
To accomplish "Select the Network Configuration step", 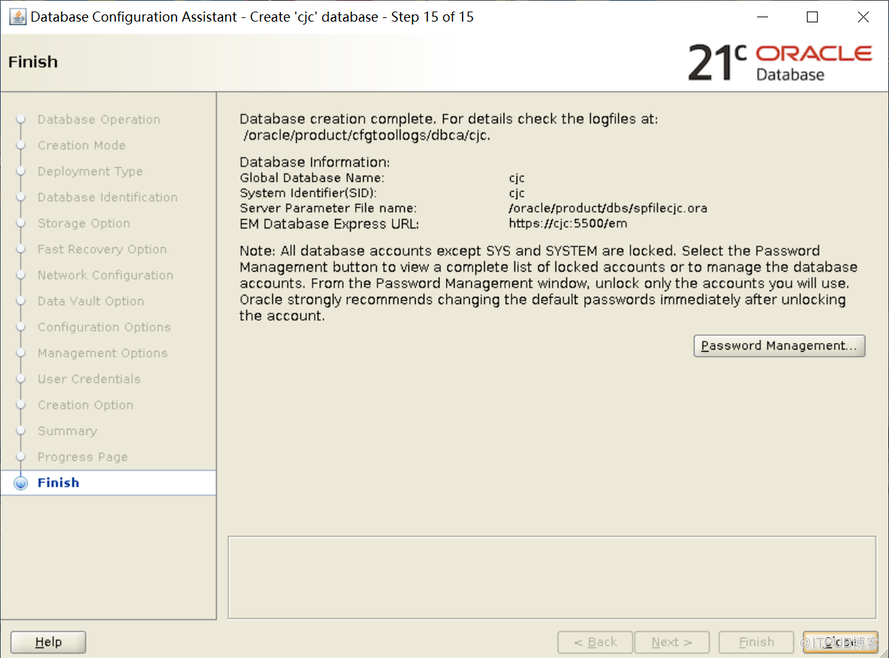I will click(105, 275).
